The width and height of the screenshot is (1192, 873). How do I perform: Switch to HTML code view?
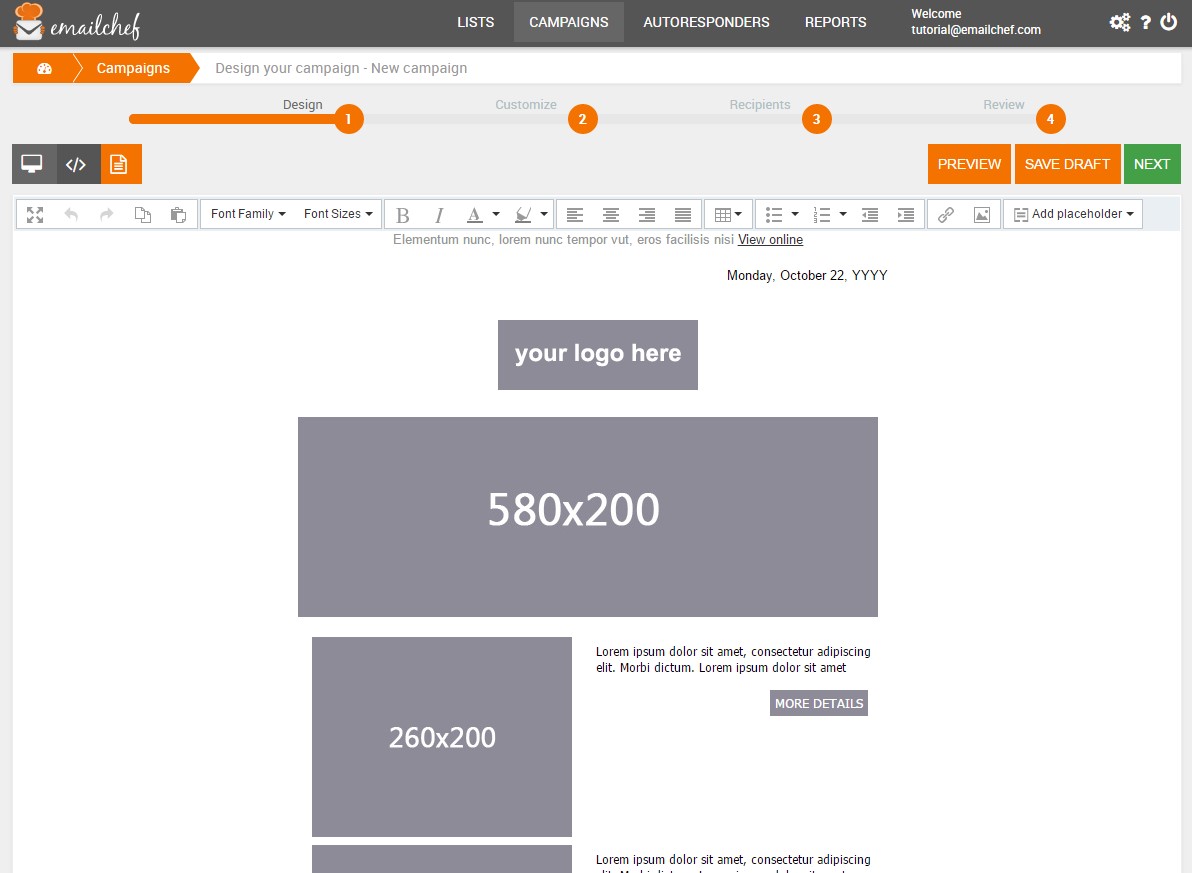coord(78,164)
